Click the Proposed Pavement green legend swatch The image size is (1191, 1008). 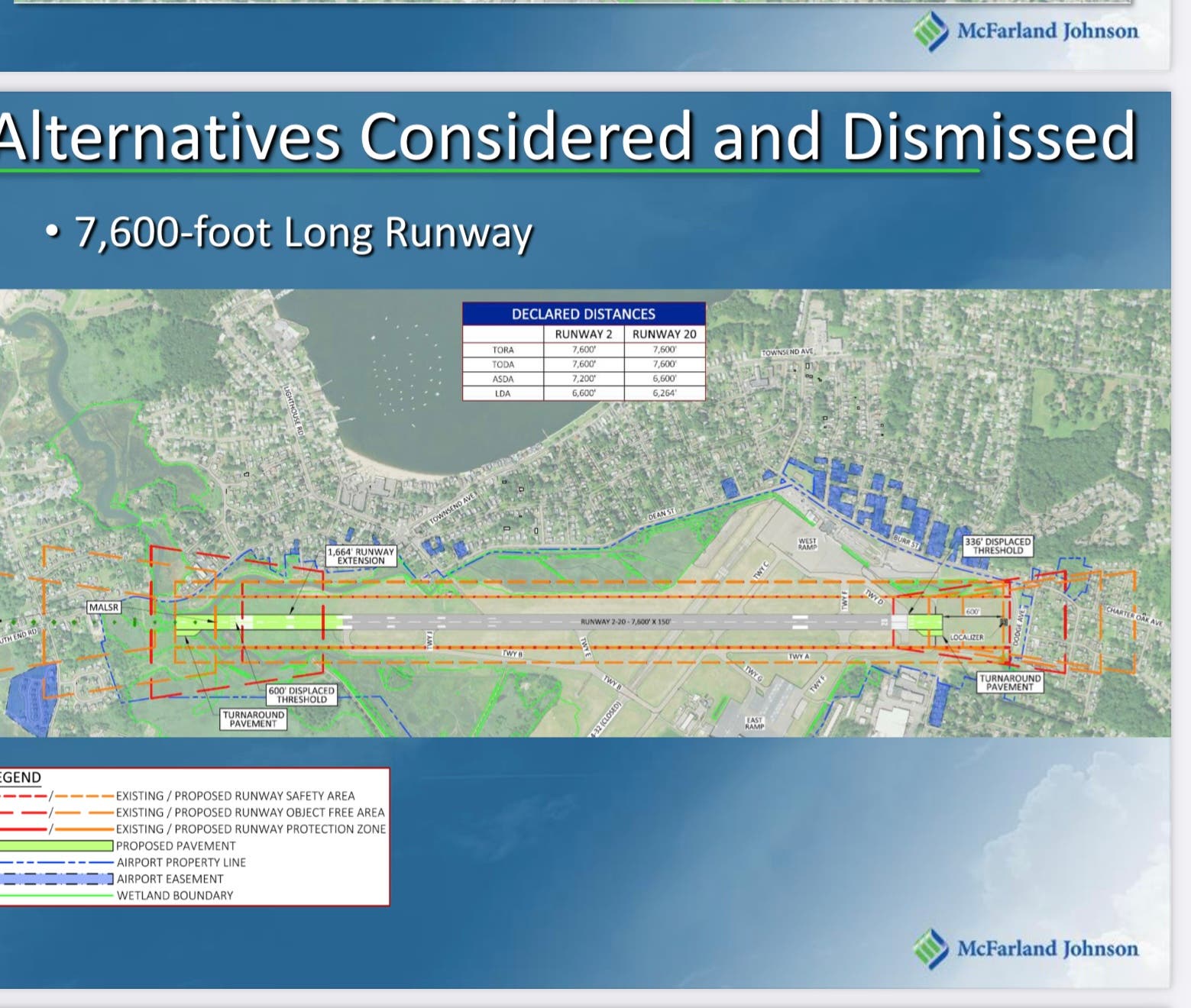pos(57,846)
